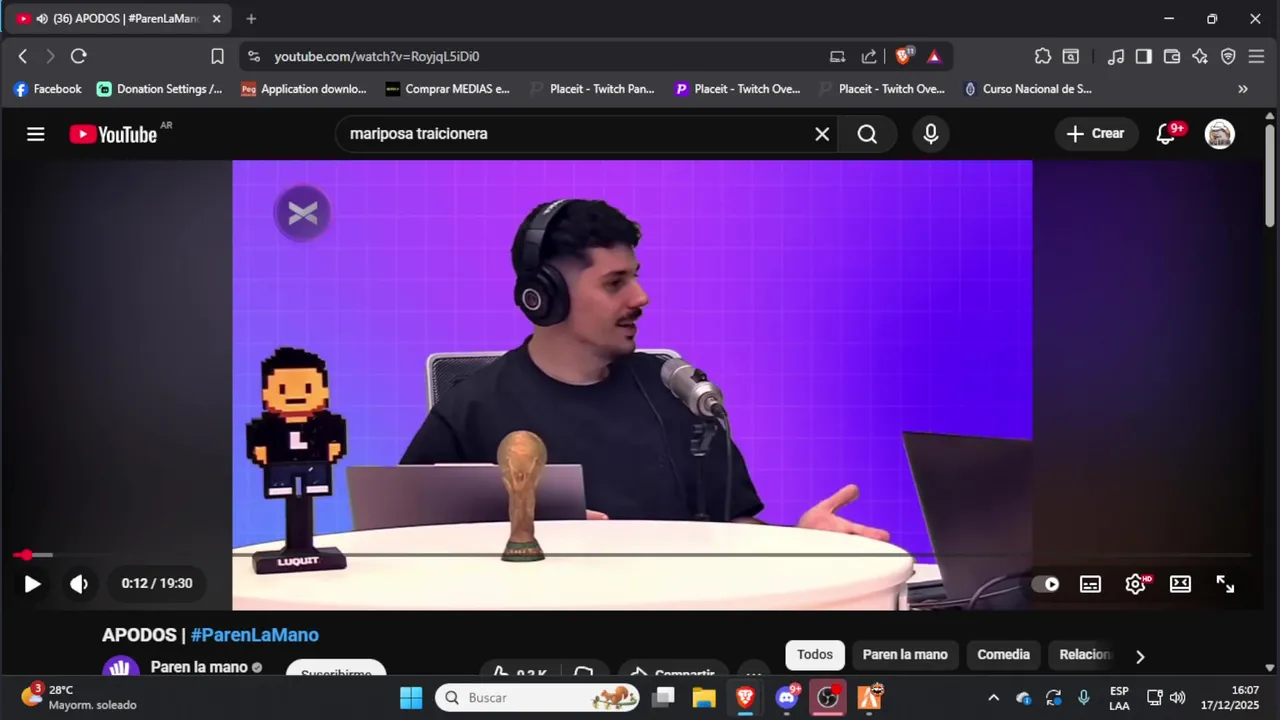This screenshot has width=1280, height=720.
Task: Play the video
Action: point(32,584)
